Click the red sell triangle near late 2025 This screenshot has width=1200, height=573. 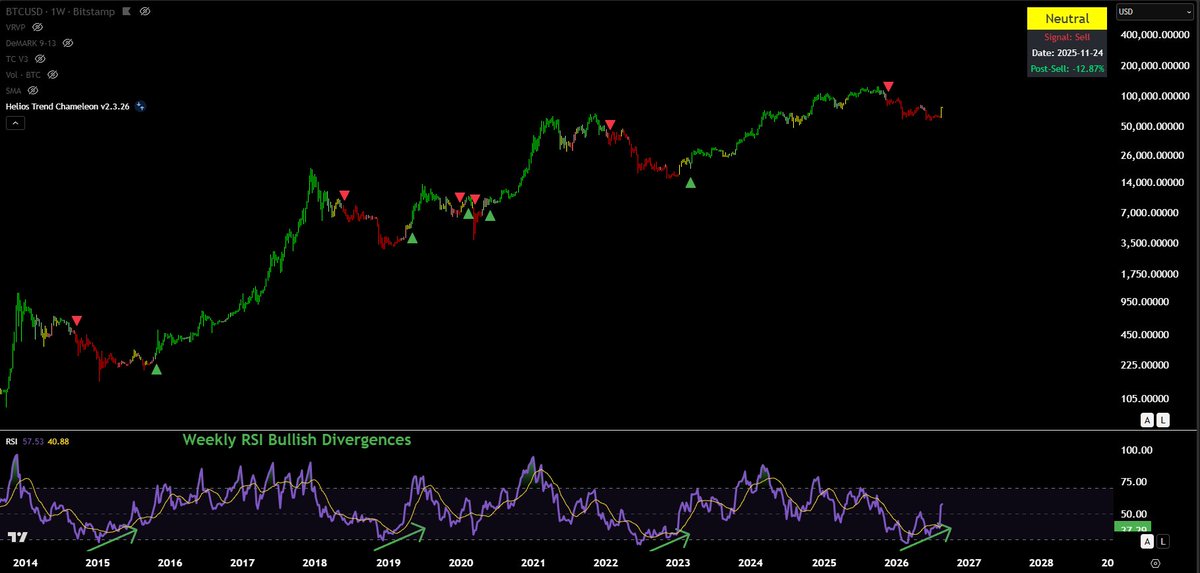pyautogui.click(x=888, y=88)
